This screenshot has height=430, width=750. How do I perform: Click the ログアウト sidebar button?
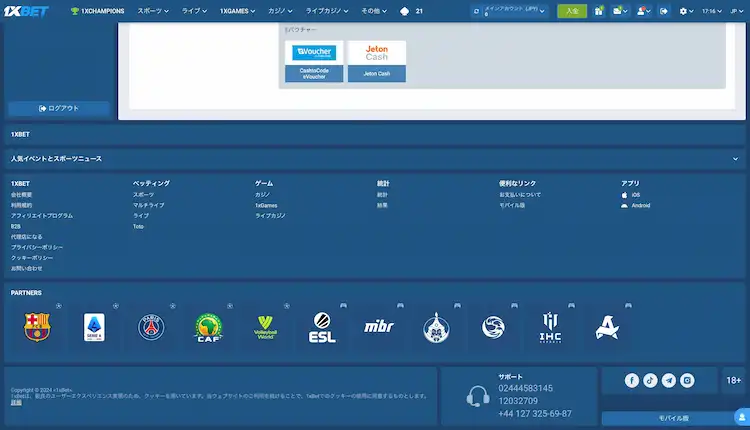(59, 109)
